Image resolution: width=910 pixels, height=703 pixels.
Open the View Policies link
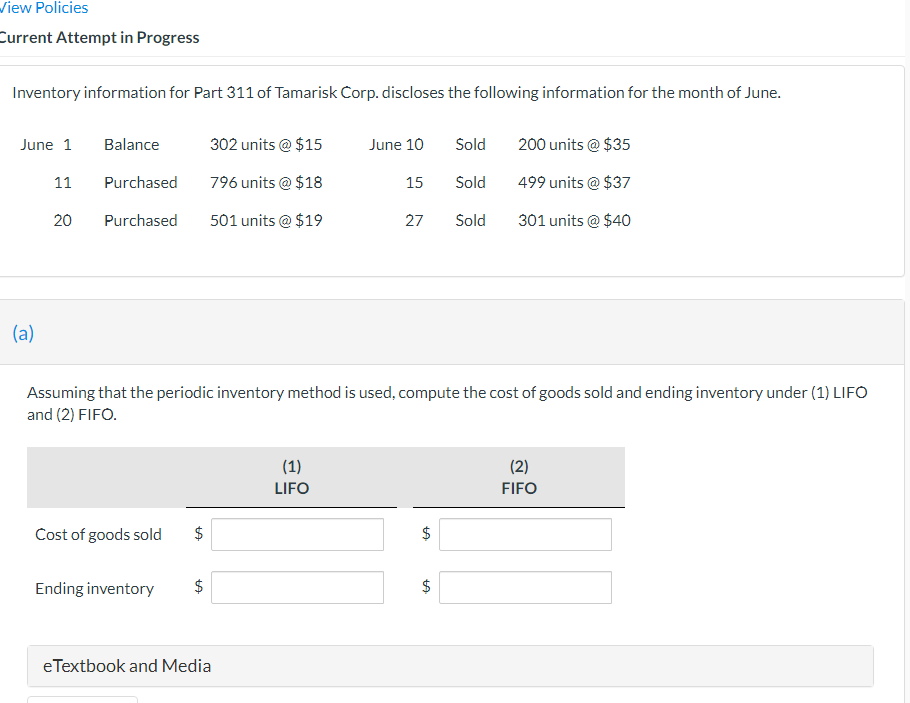43,8
